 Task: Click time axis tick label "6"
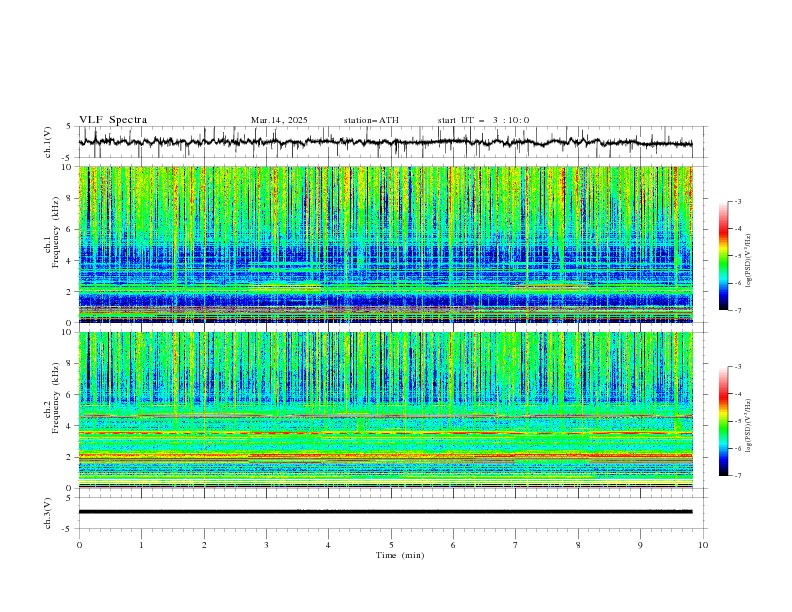coord(453,545)
